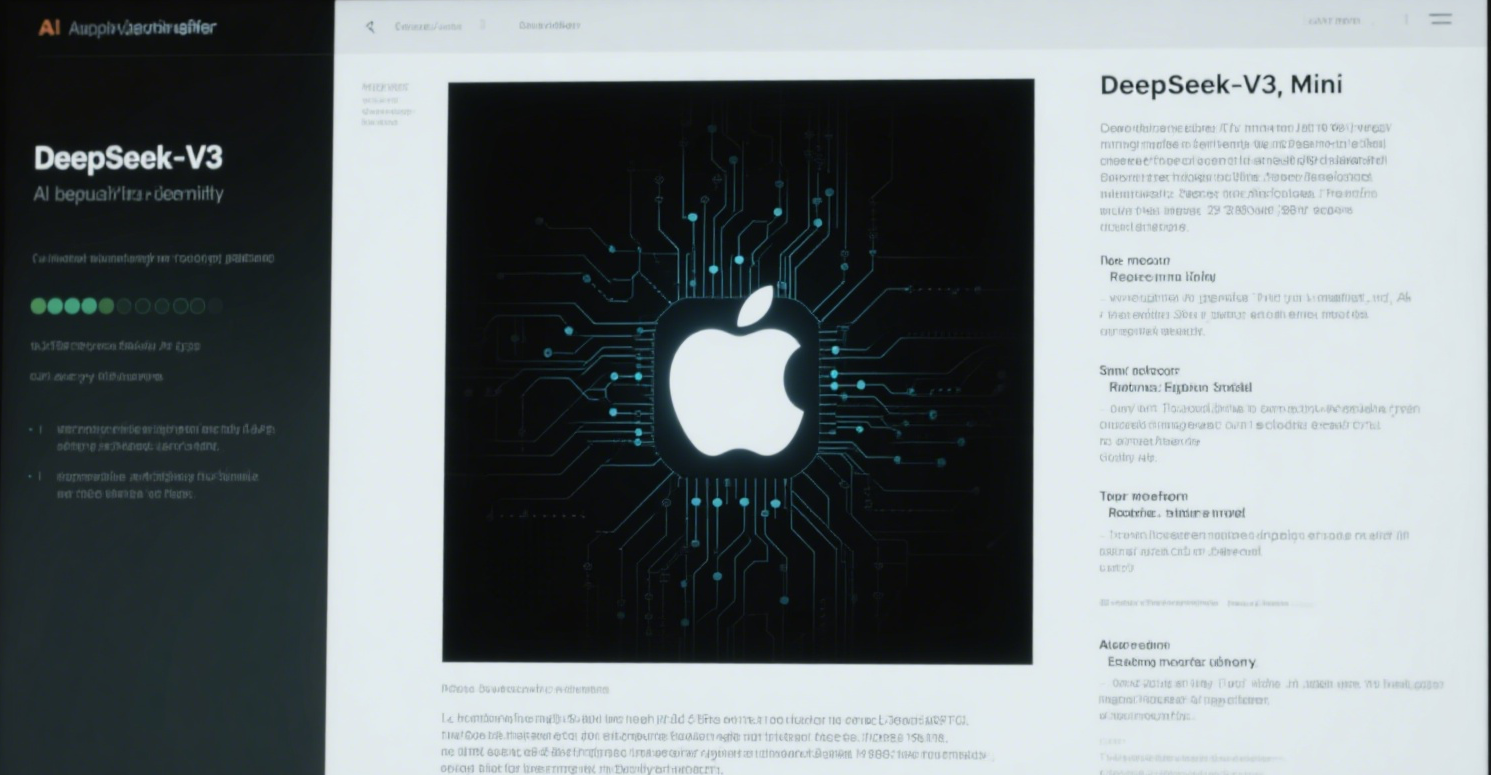Click the vertical dots after the first breadcrumb
This screenshot has height=775, width=1491.
pos(483,25)
